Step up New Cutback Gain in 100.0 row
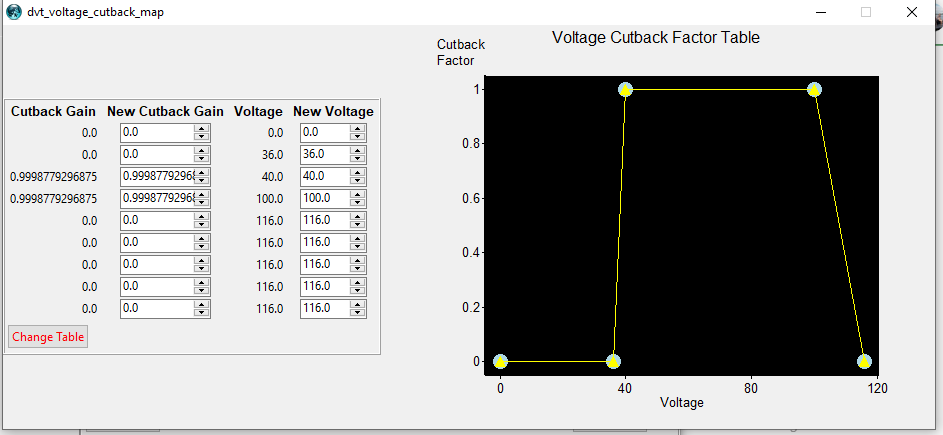 202,195
